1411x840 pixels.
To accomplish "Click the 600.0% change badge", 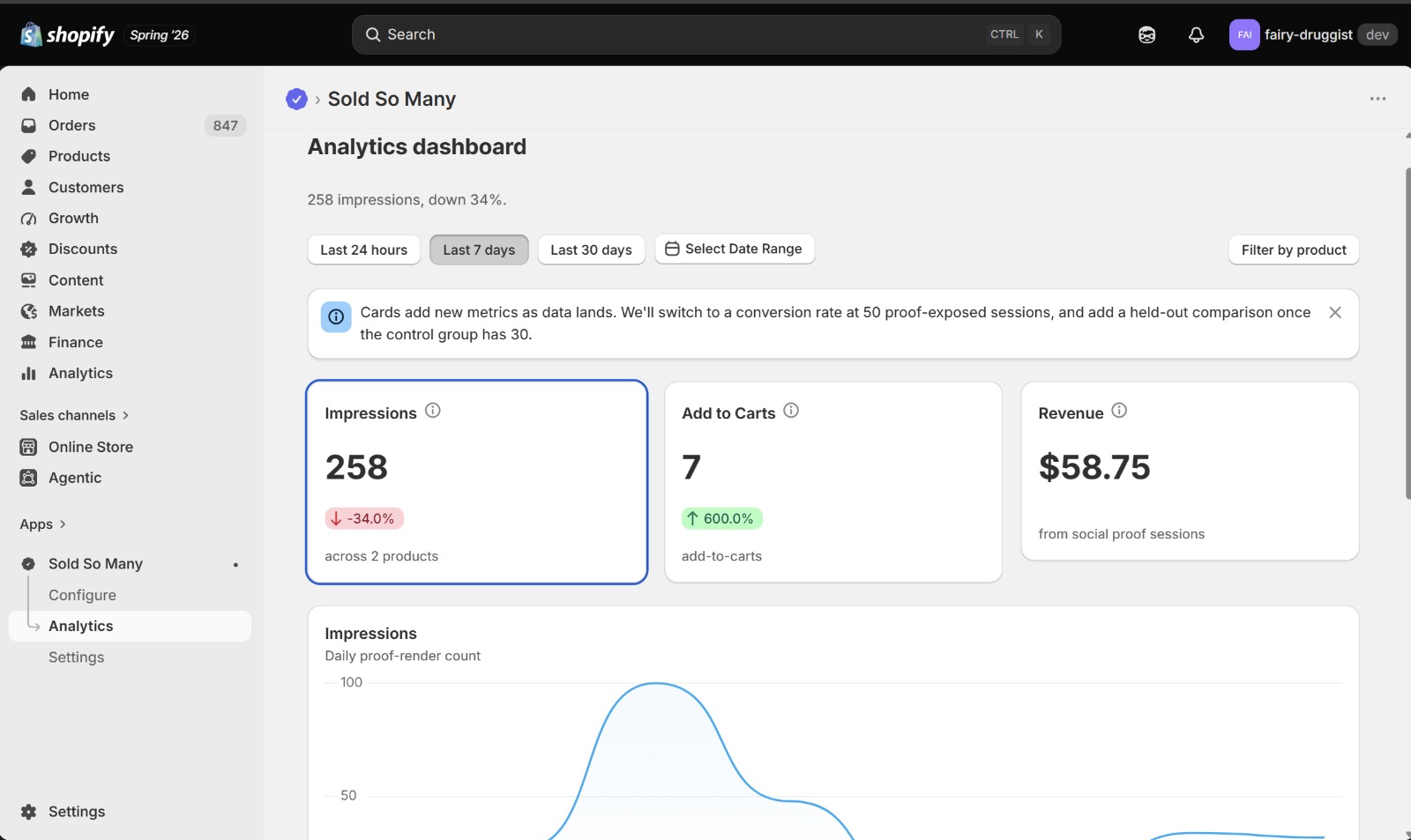I will coord(722,518).
